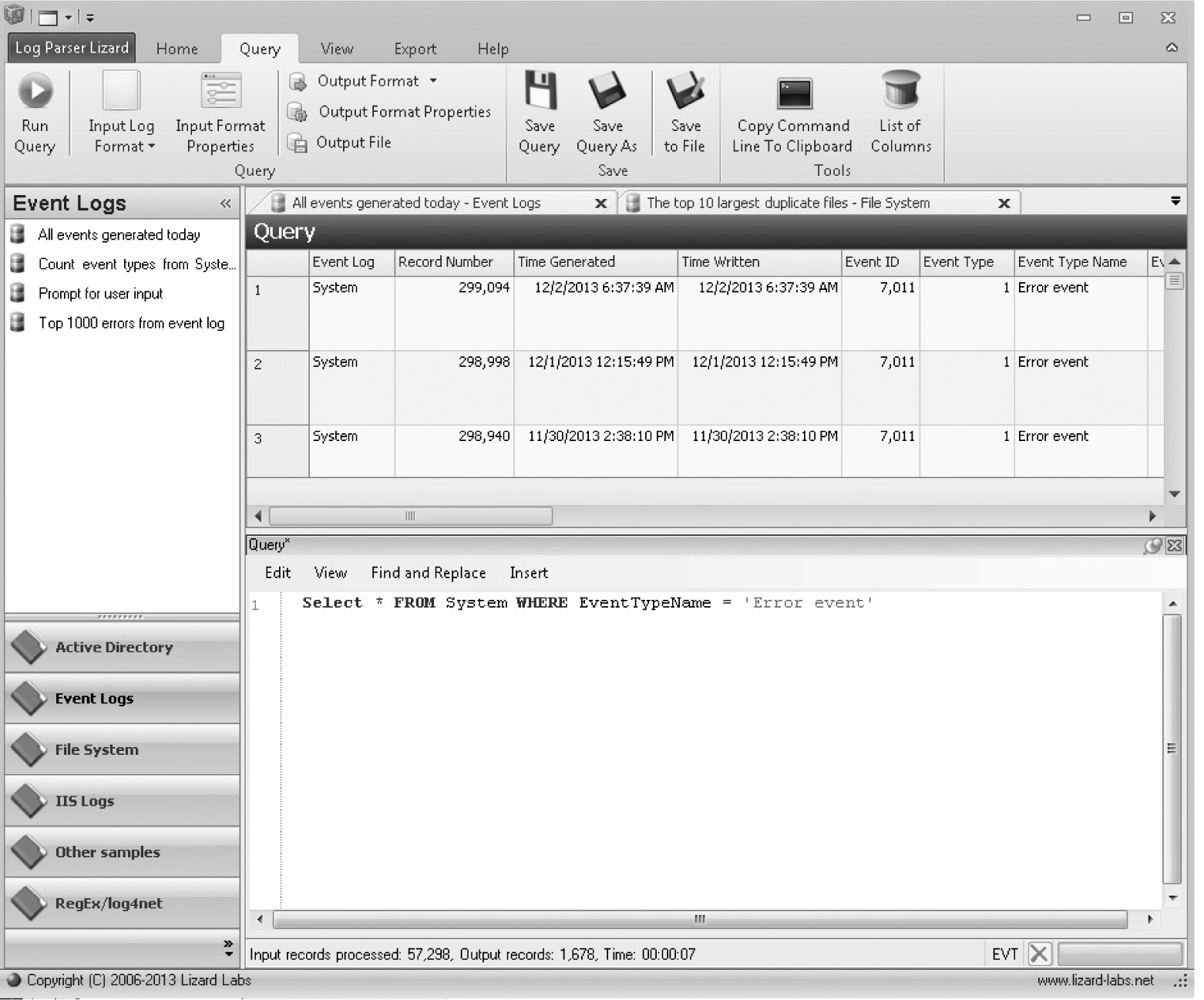Click Save Query As icon

pos(607,90)
